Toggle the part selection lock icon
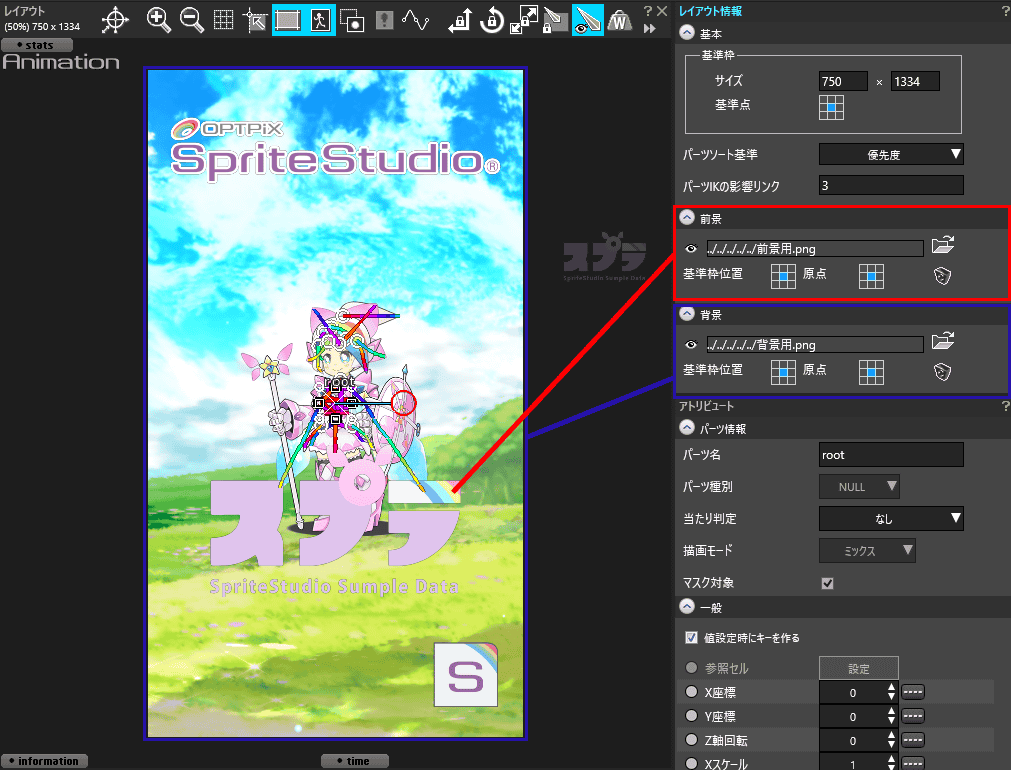 pyautogui.click(x=555, y=20)
